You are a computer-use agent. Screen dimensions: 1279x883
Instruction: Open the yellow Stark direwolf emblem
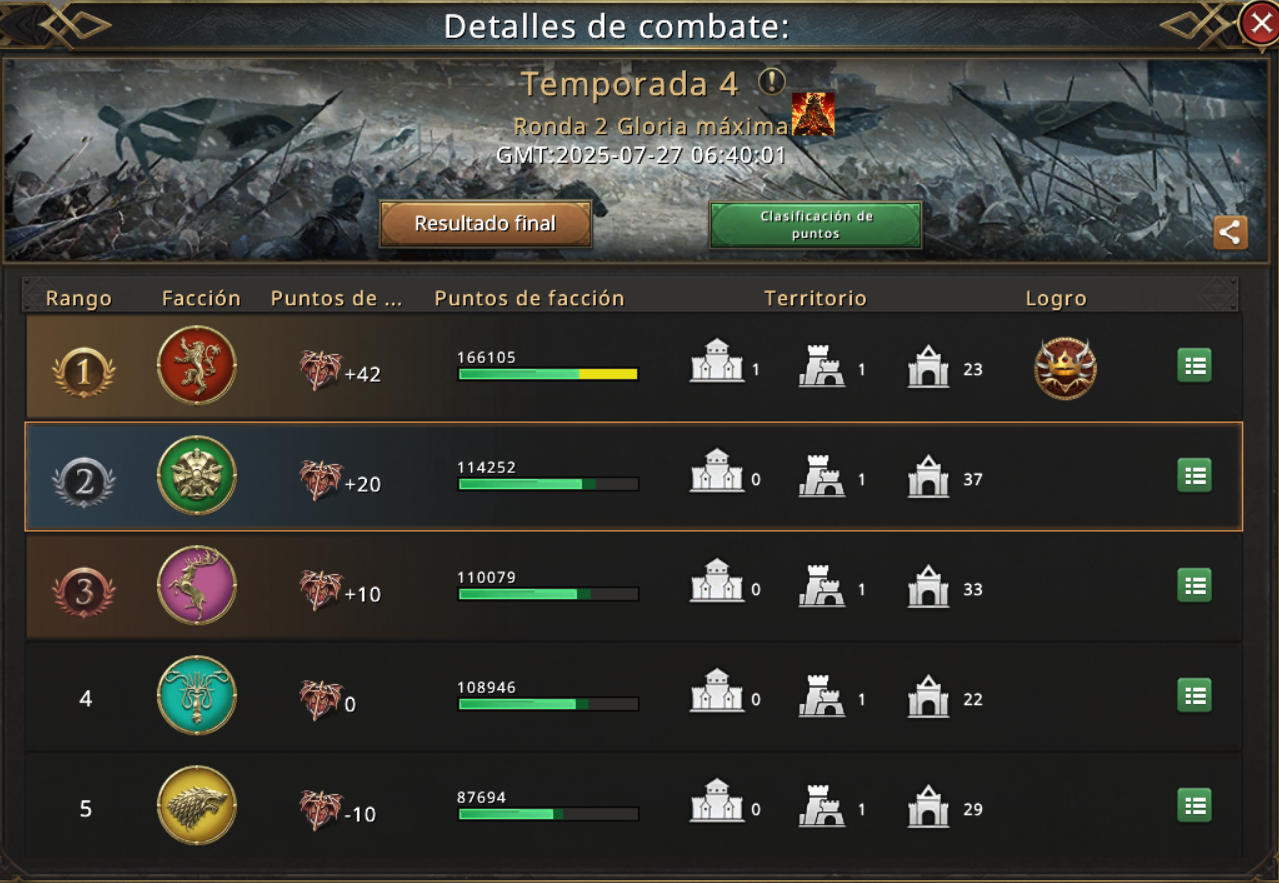pyautogui.click(x=197, y=806)
